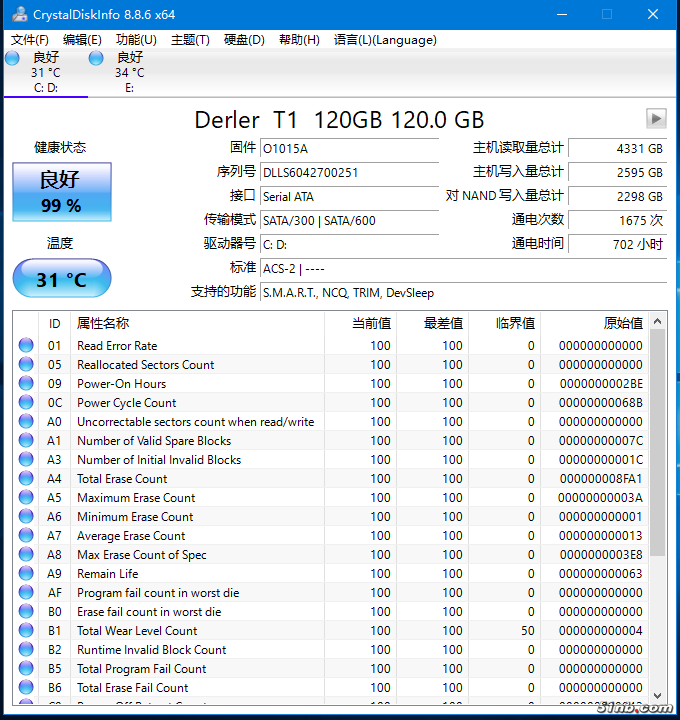This screenshot has height=720, width=680.
Task: Click the firmware field O1015A
Action: point(348,148)
